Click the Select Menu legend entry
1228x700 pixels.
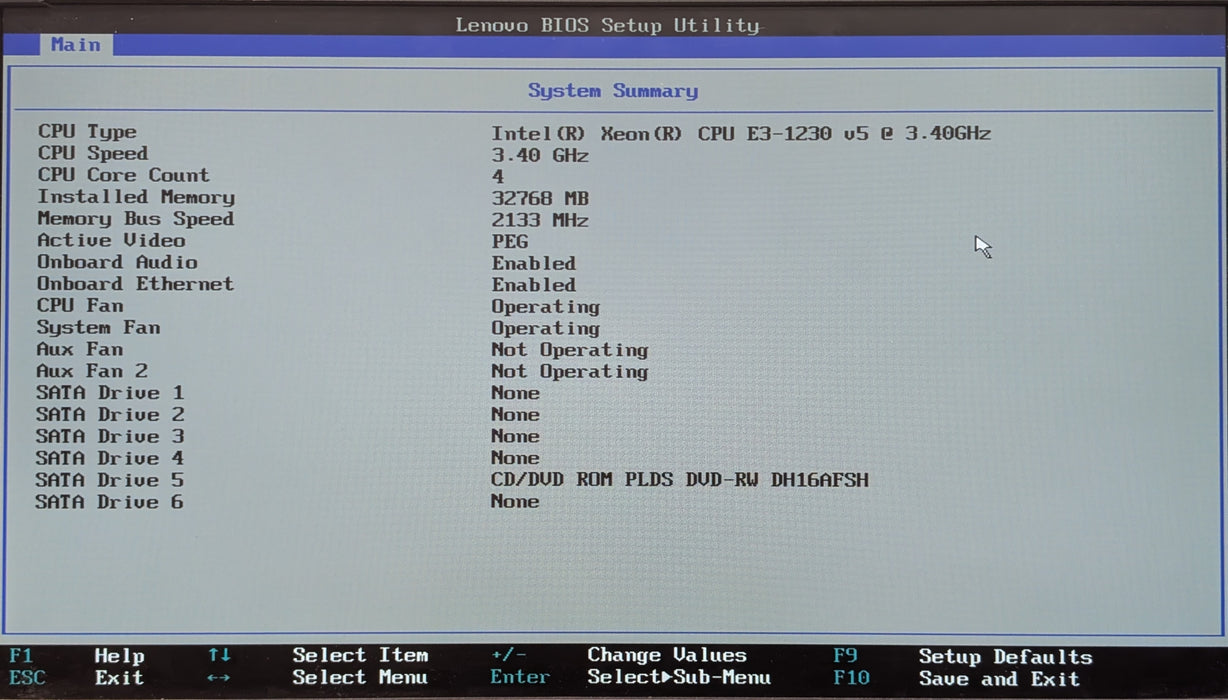[360, 678]
